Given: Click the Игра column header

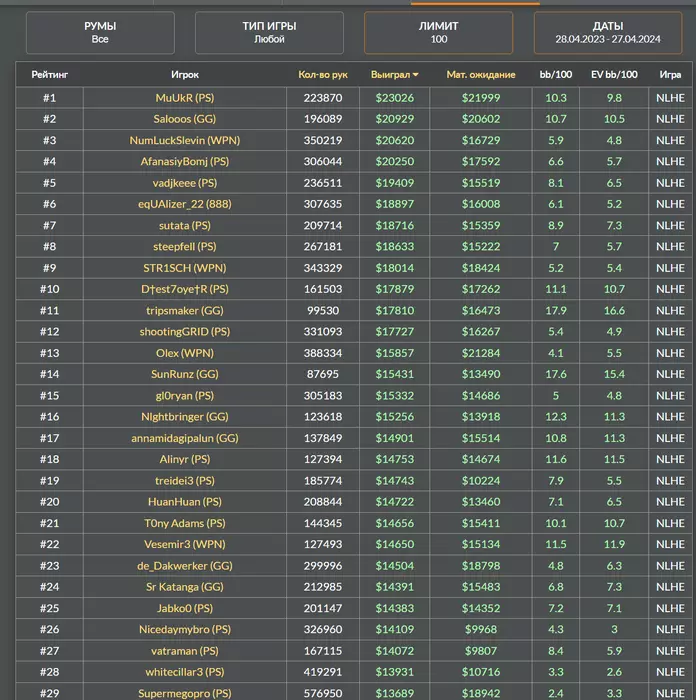Looking at the screenshot, I should pyautogui.click(x=670, y=75).
